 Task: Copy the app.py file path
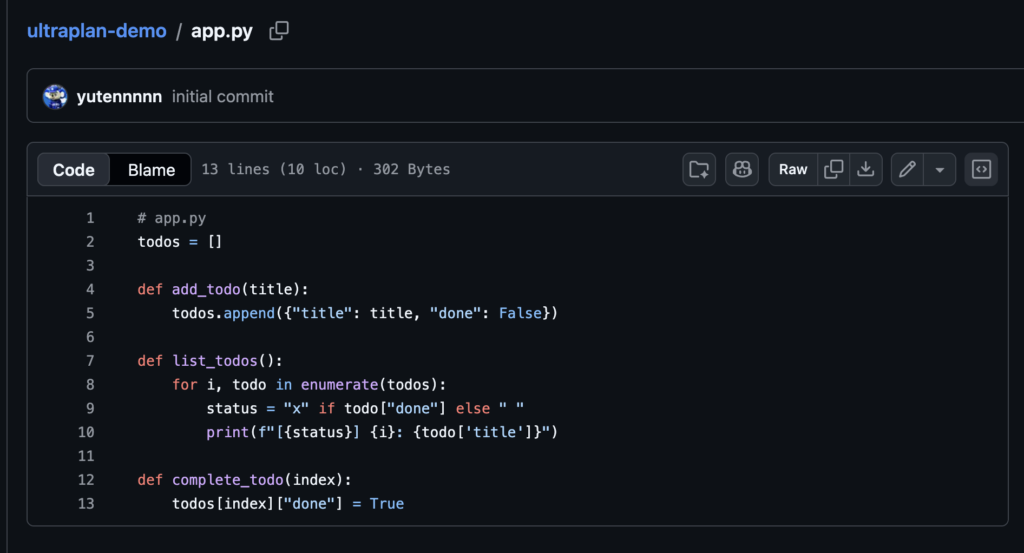coord(279,31)
